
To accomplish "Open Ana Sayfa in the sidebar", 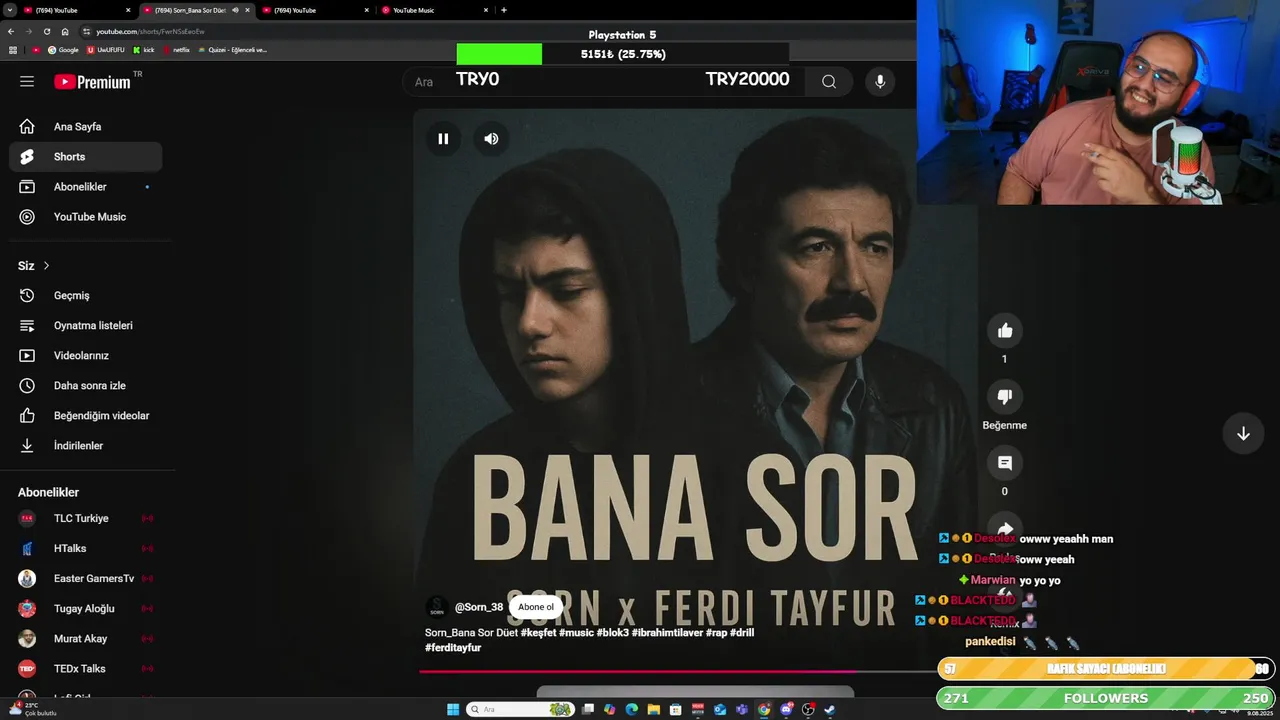I will (86, 127).
